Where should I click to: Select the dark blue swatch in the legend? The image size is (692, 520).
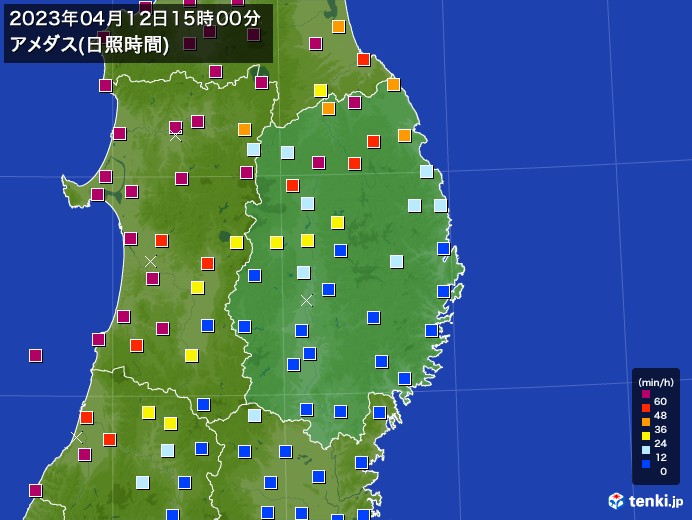[x=646, y=464]
